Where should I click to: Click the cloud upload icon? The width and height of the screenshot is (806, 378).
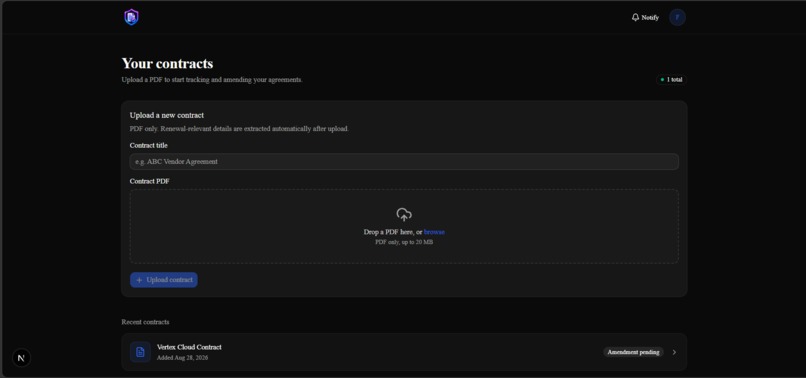pos(404,214)
